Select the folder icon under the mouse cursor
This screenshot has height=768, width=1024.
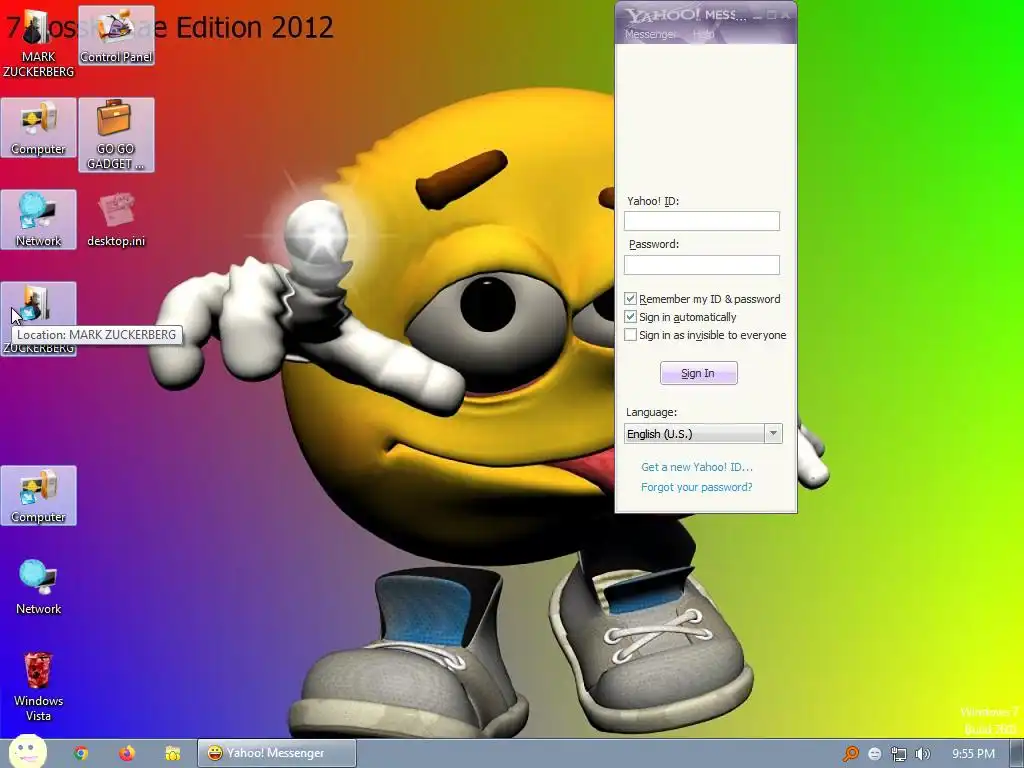point(39,319)
